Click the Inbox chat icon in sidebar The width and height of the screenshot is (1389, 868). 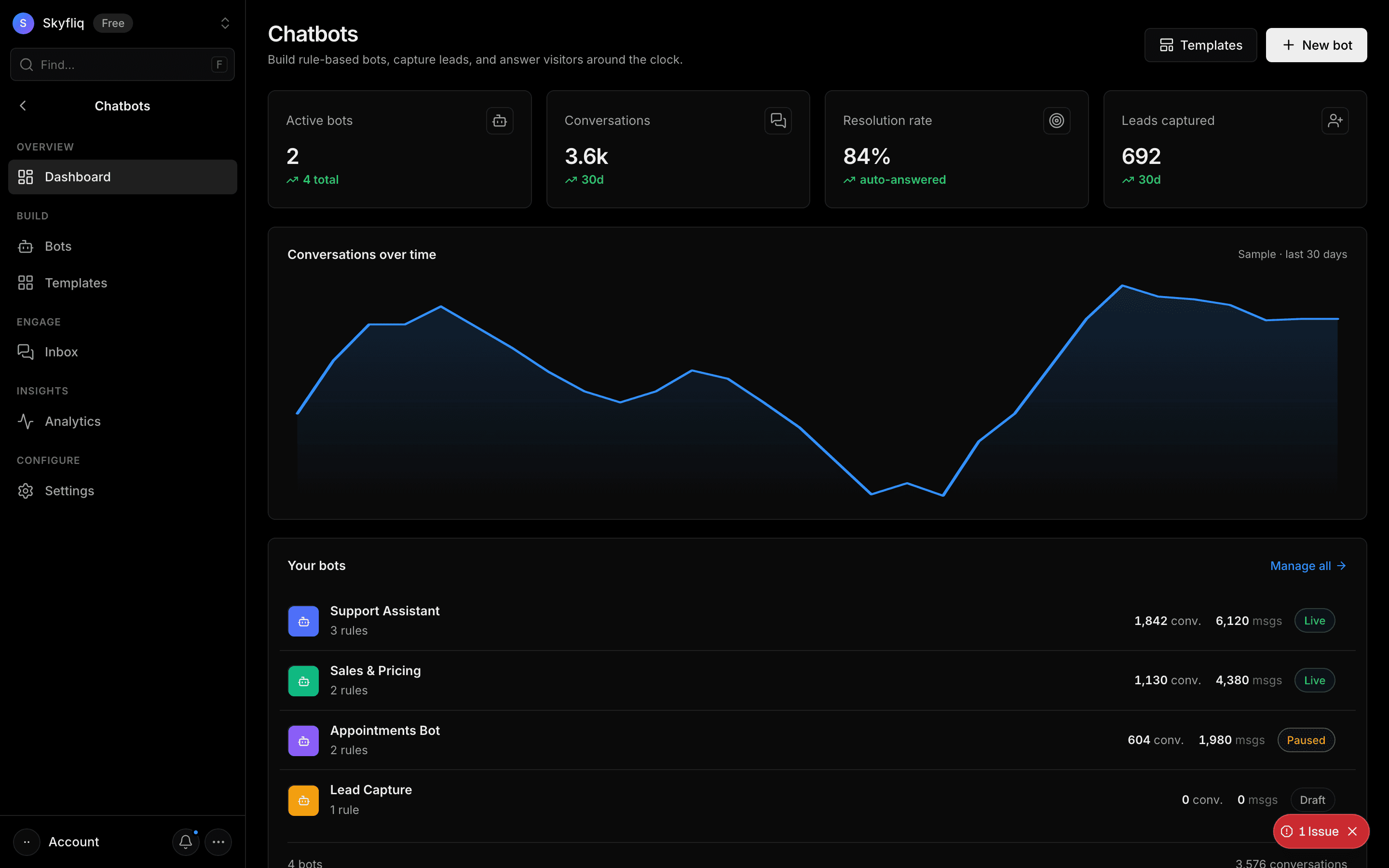[x=25, y=352]
